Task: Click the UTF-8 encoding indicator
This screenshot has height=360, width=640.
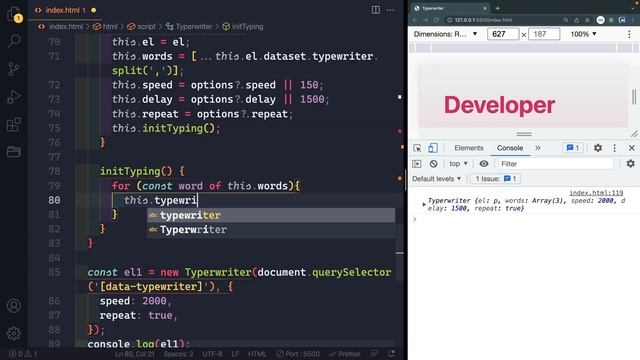Action: coord(212,354)
